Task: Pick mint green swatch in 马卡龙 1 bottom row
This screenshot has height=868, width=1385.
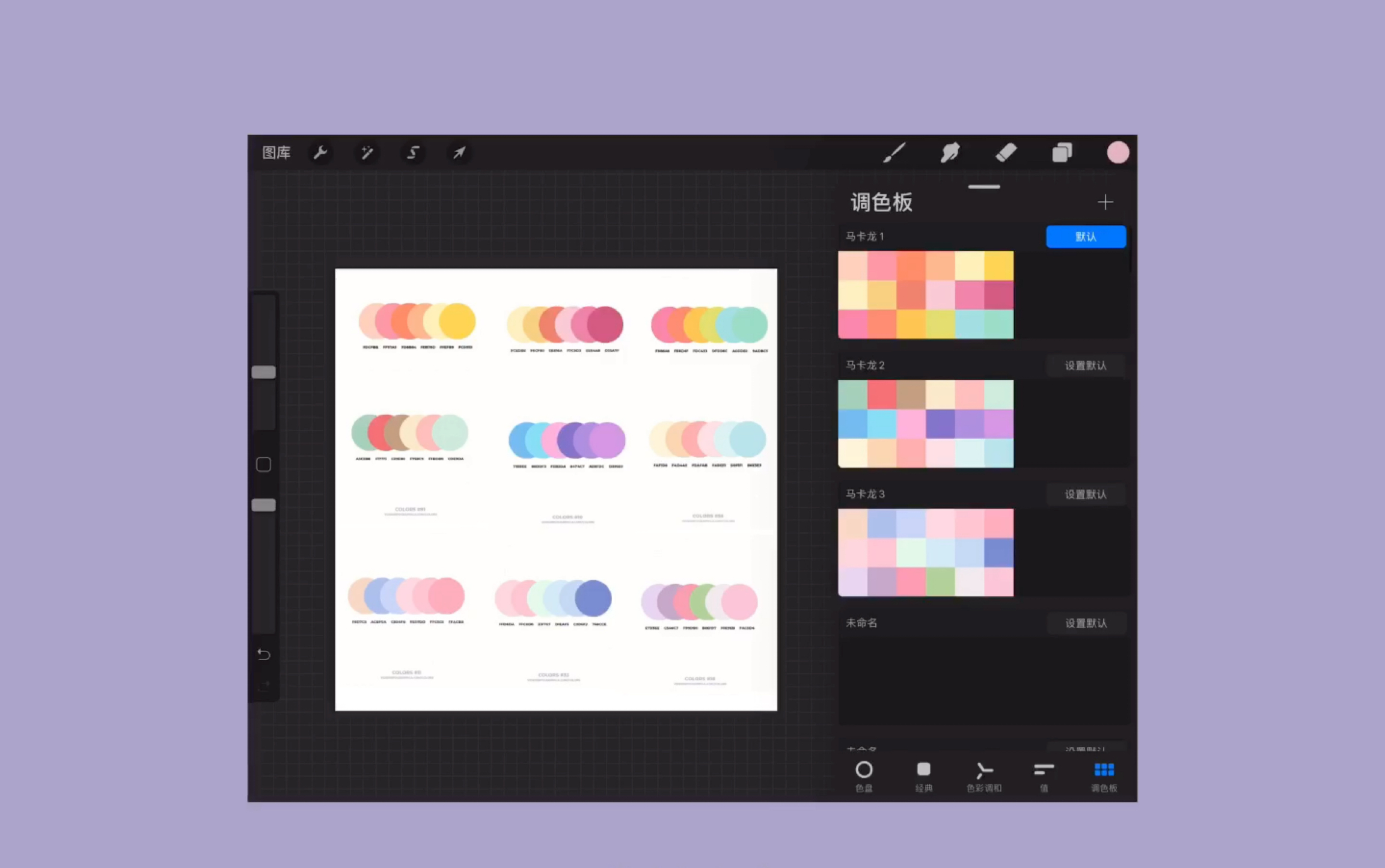Action: pyautogui.click(x=999, y=325)
